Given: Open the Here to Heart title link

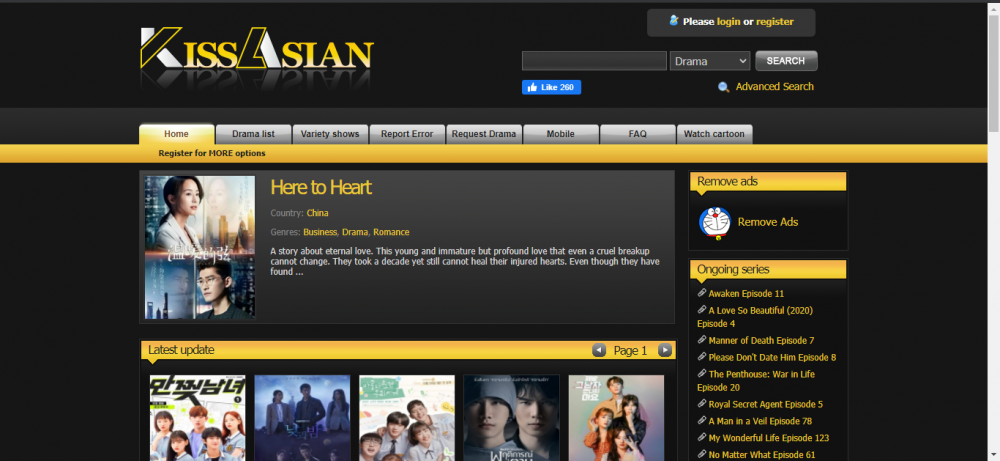Looking at the screenshot, I should (321, 187).
